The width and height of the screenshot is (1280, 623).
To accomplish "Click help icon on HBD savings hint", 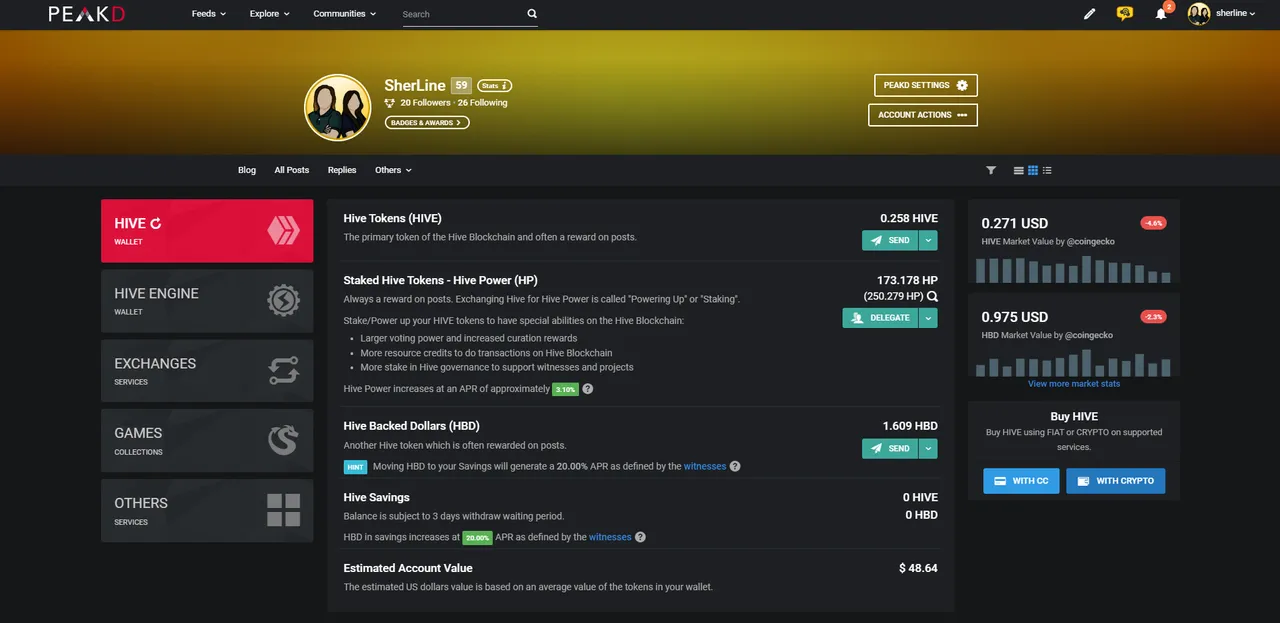I will (x=735, y=466).
